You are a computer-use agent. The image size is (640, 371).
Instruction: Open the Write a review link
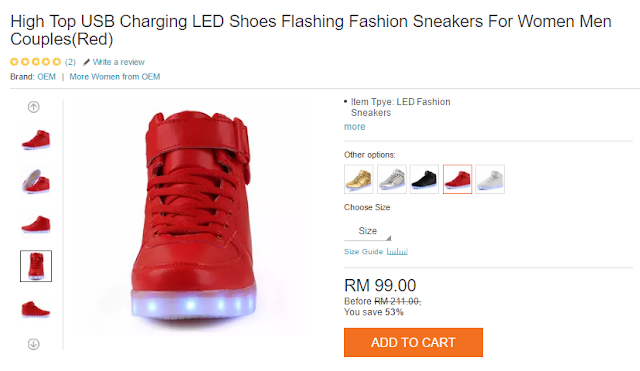pos(118,62)
